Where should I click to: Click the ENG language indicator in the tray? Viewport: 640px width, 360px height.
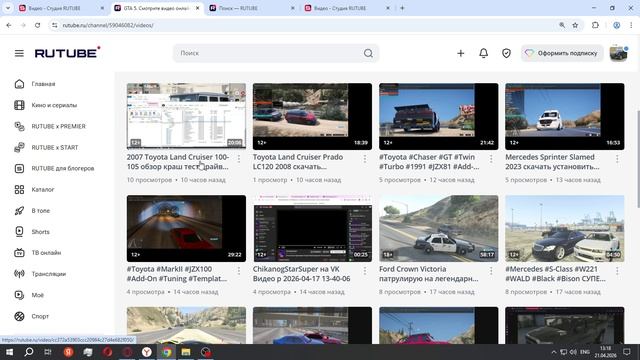coord(584,352)
